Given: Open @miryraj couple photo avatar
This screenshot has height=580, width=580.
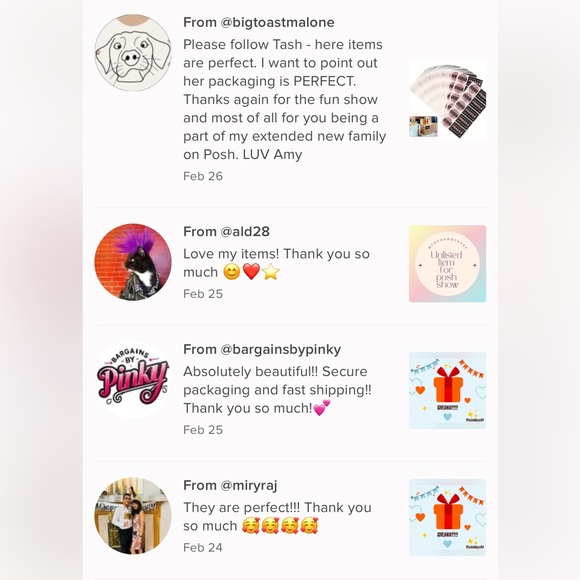Looking at the screenshot, I should pyautogui.click(x=133, y=516).
